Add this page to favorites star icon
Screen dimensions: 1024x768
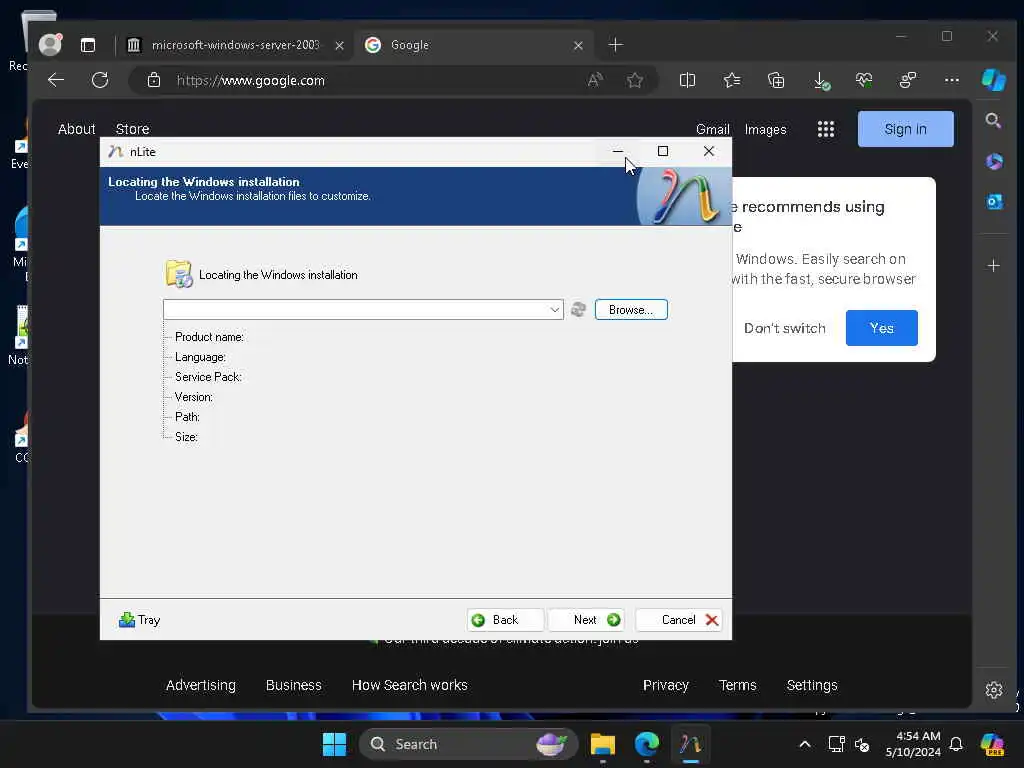click(x=634, y=80)
